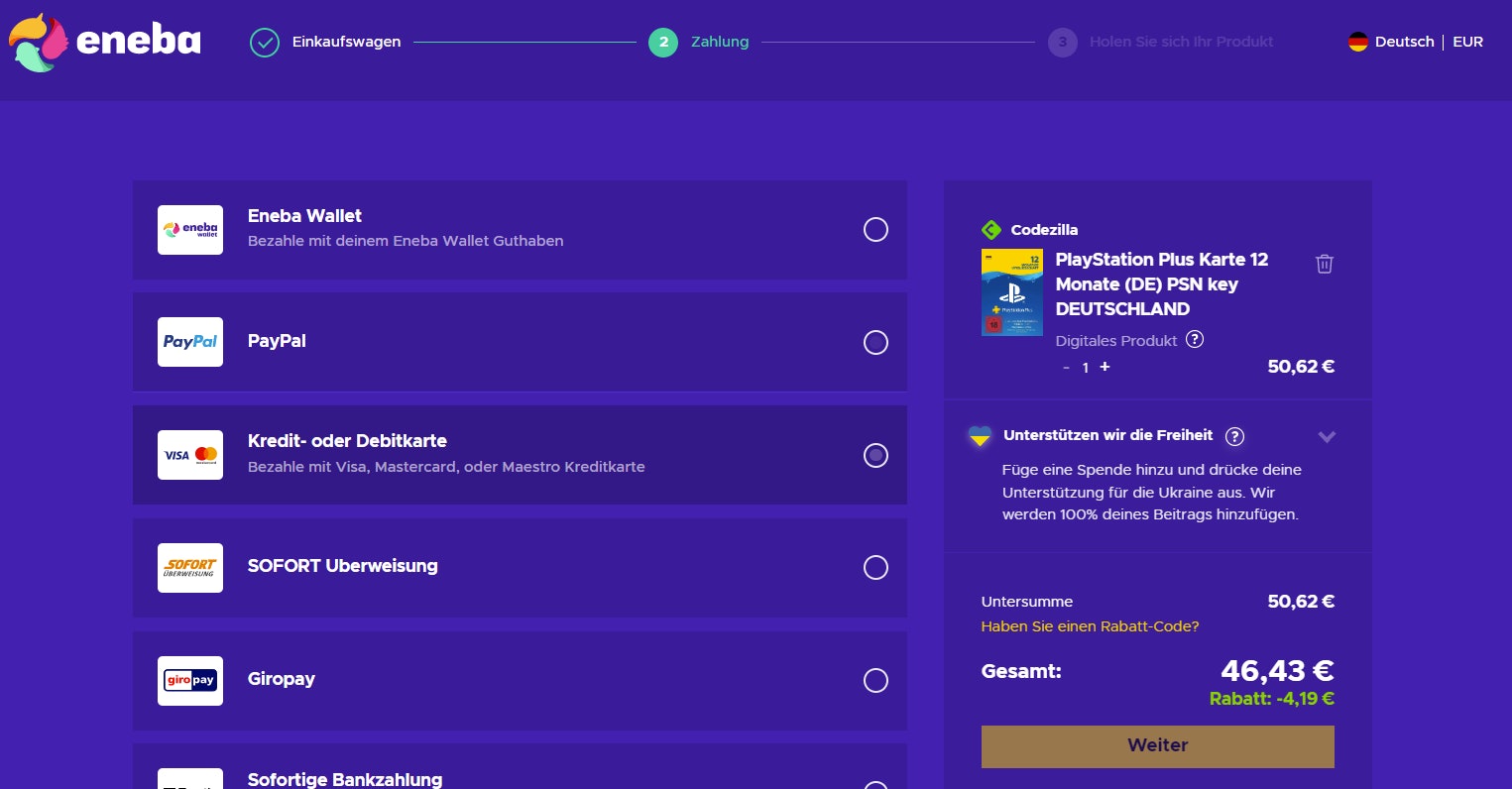Screen dimensions: 1512x789
Task: Click the German flag language icon
Action: 1357,42
